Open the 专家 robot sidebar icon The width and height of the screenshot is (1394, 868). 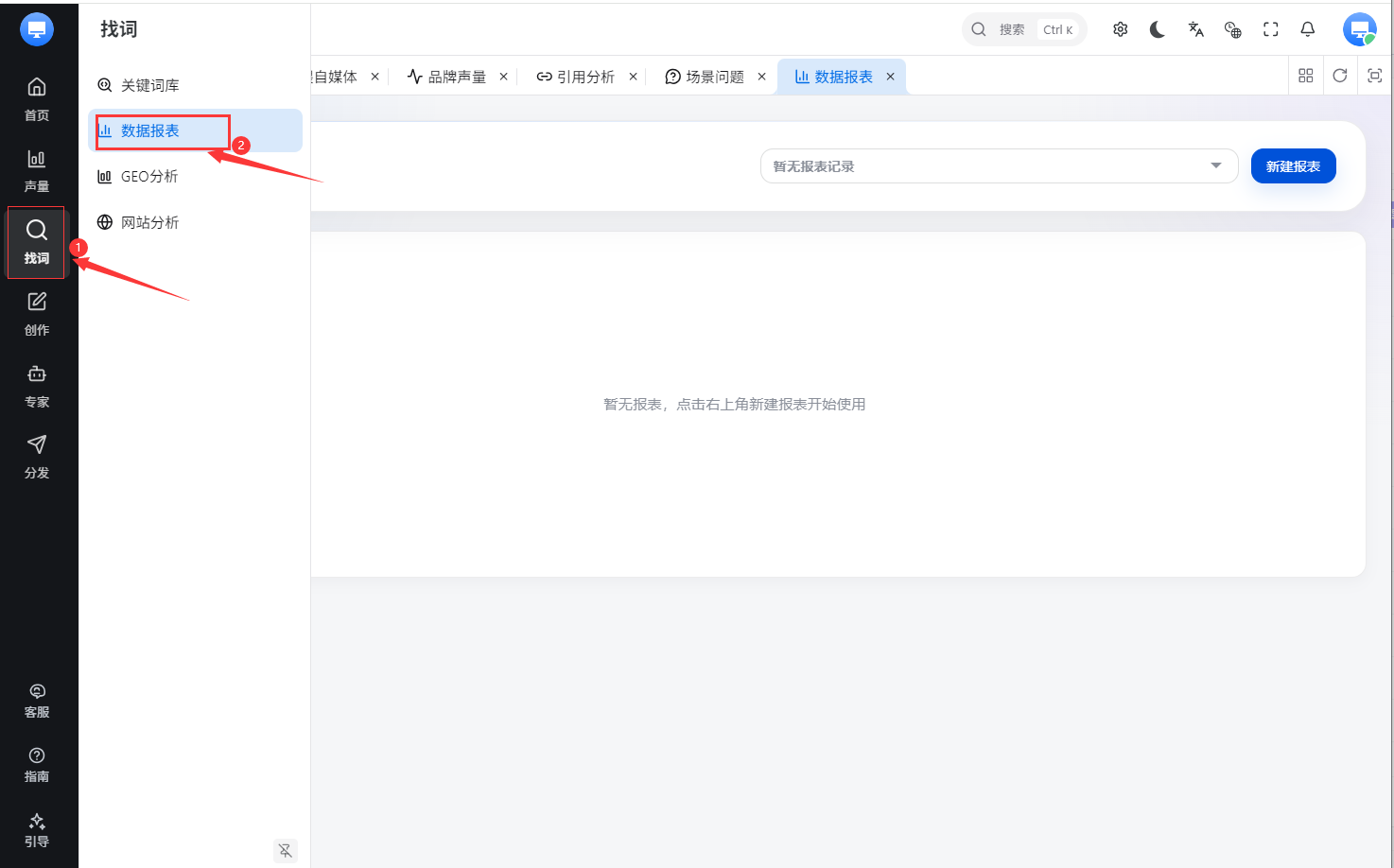pyautogui.click(x=37, y=386)
